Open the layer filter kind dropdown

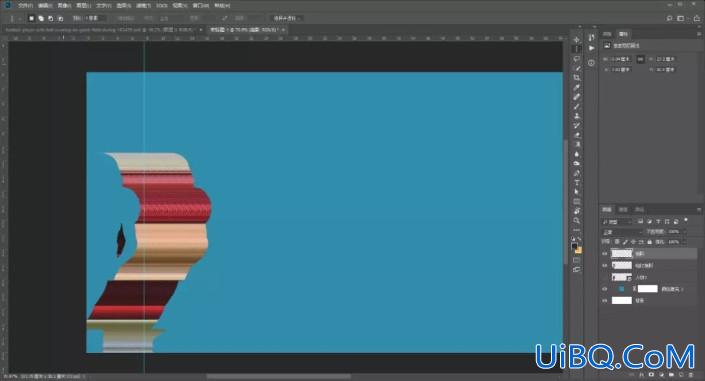[x=618, y=221]
